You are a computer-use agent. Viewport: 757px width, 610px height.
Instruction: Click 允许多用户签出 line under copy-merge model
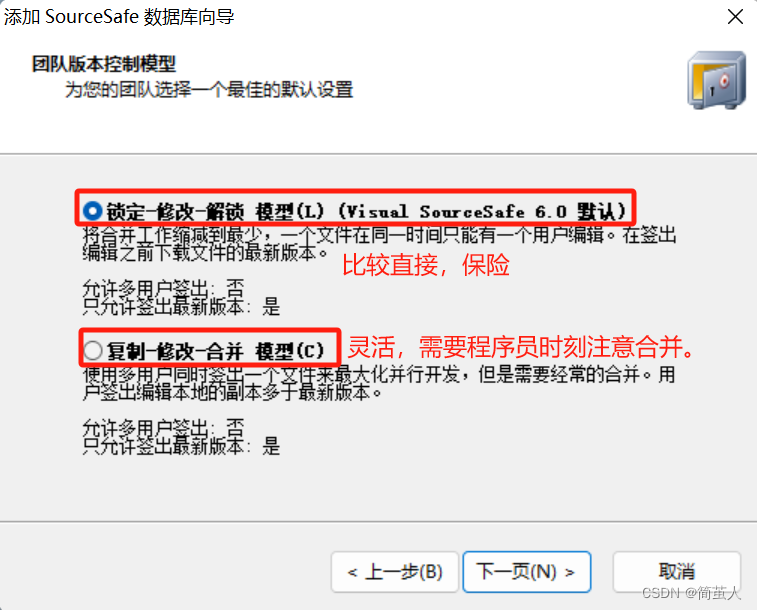164,428
